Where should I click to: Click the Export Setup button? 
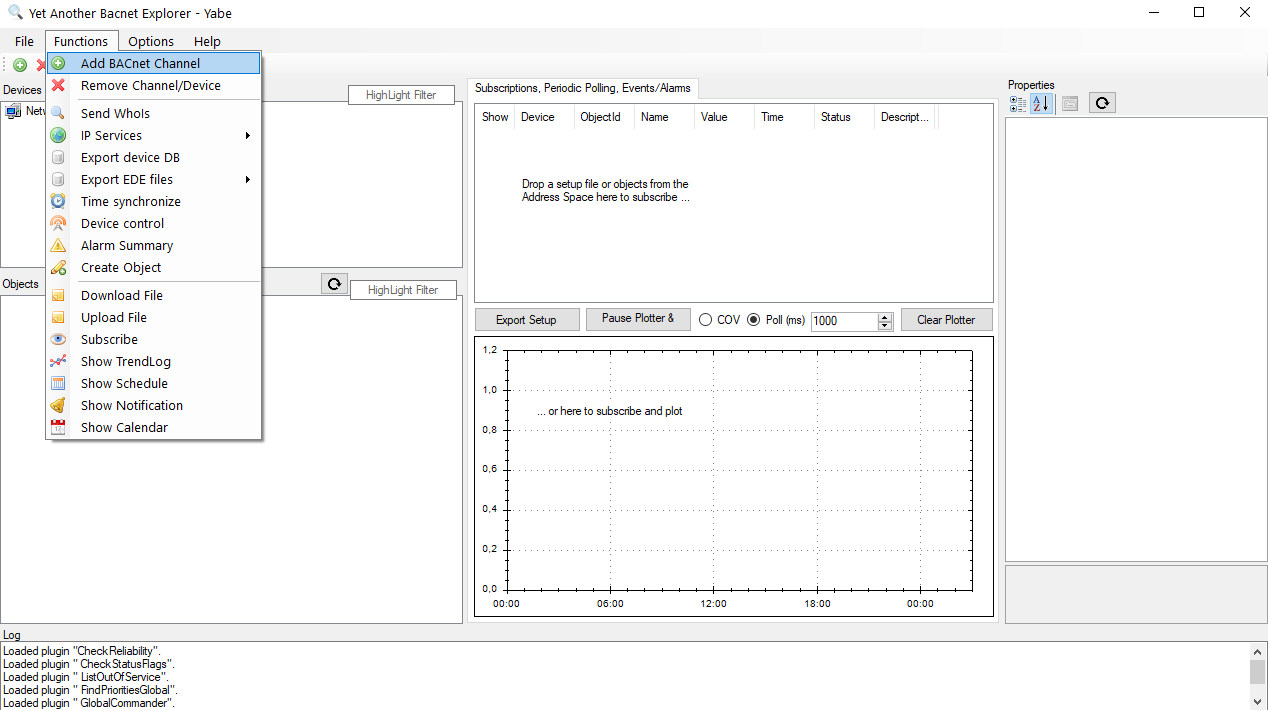coord(527,320)
